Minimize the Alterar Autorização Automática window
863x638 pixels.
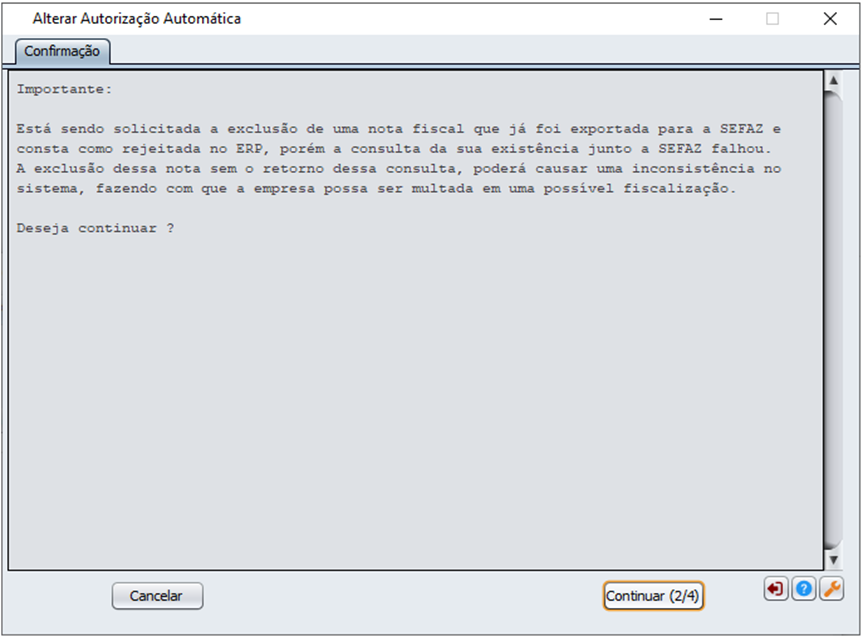(x=716, y=19)
